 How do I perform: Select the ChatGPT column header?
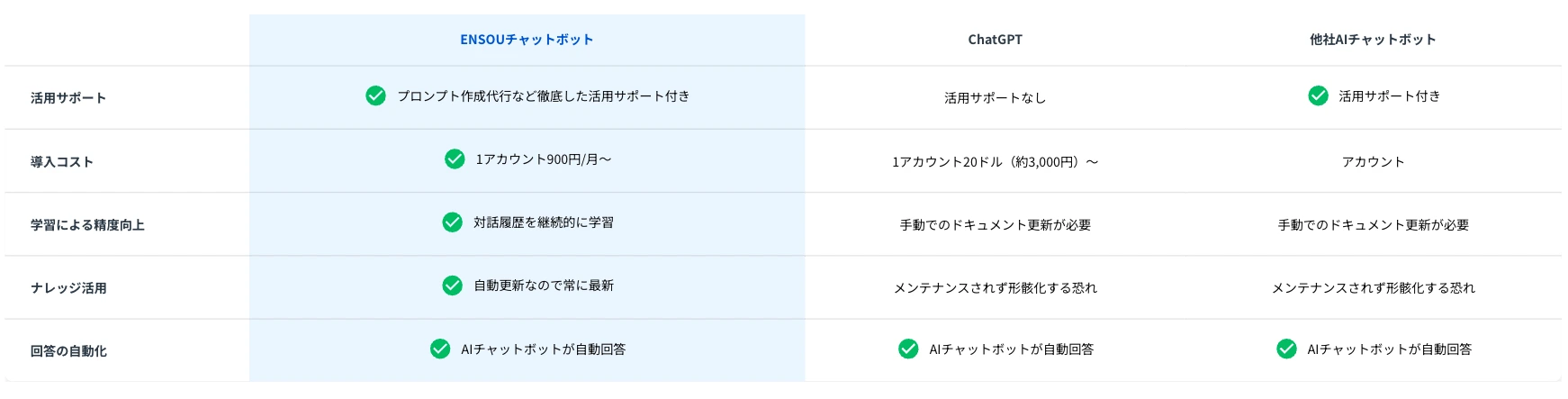tap(995, 40)
